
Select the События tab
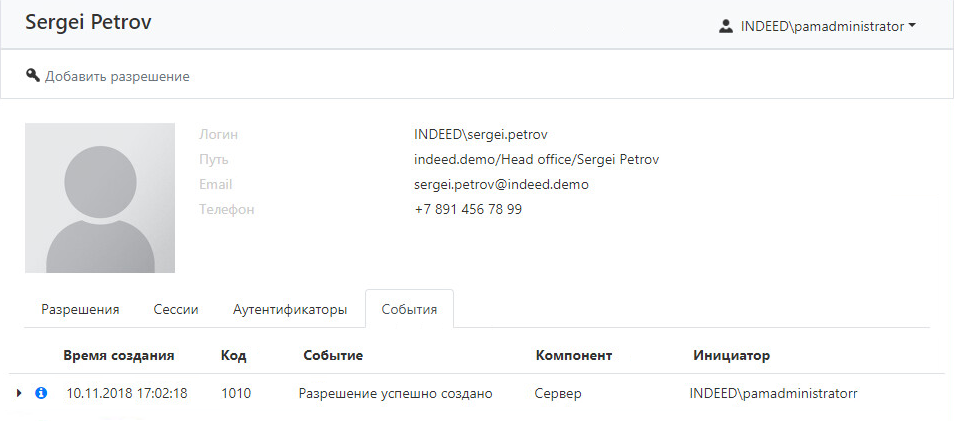409,309
